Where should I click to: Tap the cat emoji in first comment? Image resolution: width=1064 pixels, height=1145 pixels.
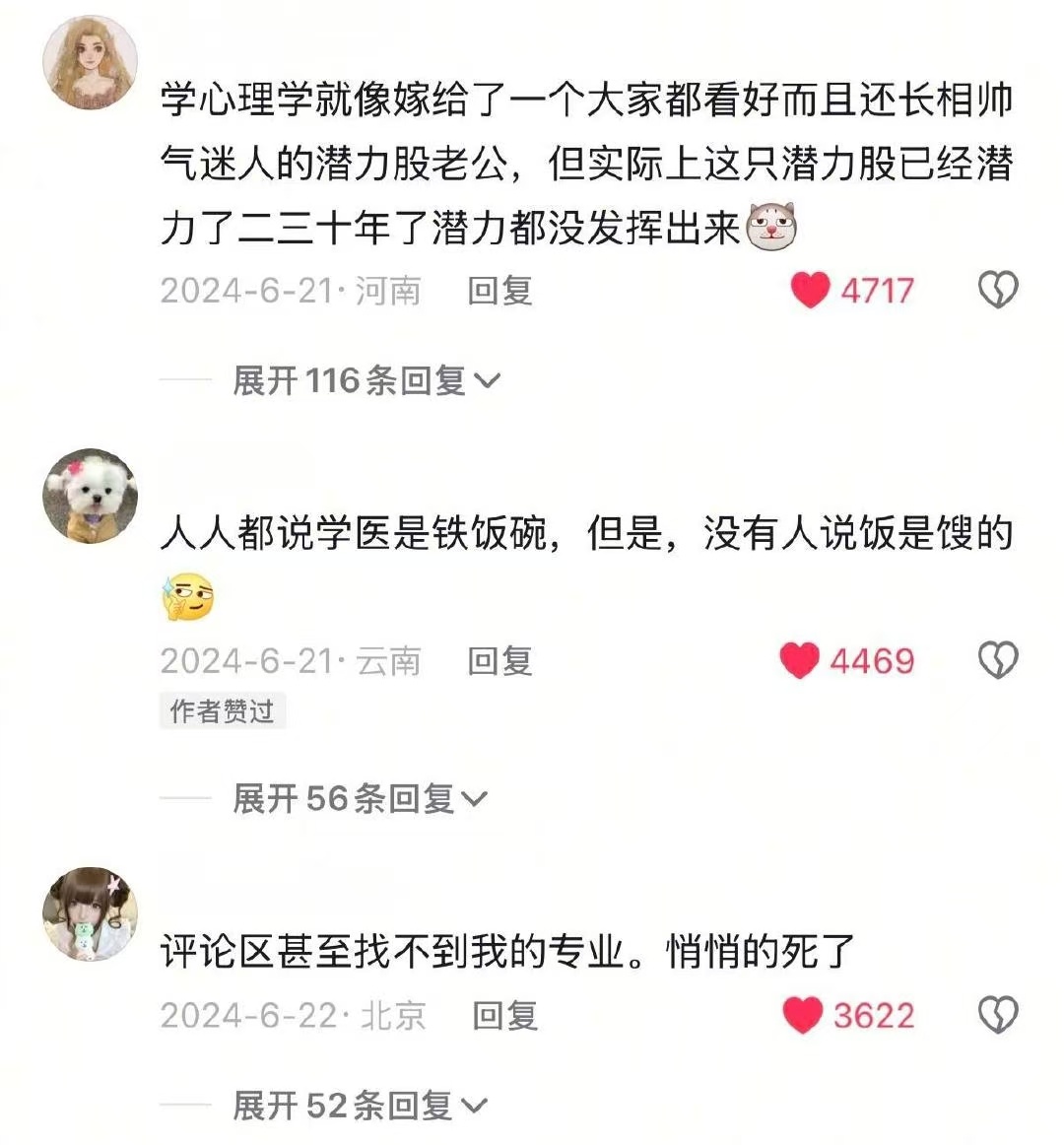coord(770,227)
